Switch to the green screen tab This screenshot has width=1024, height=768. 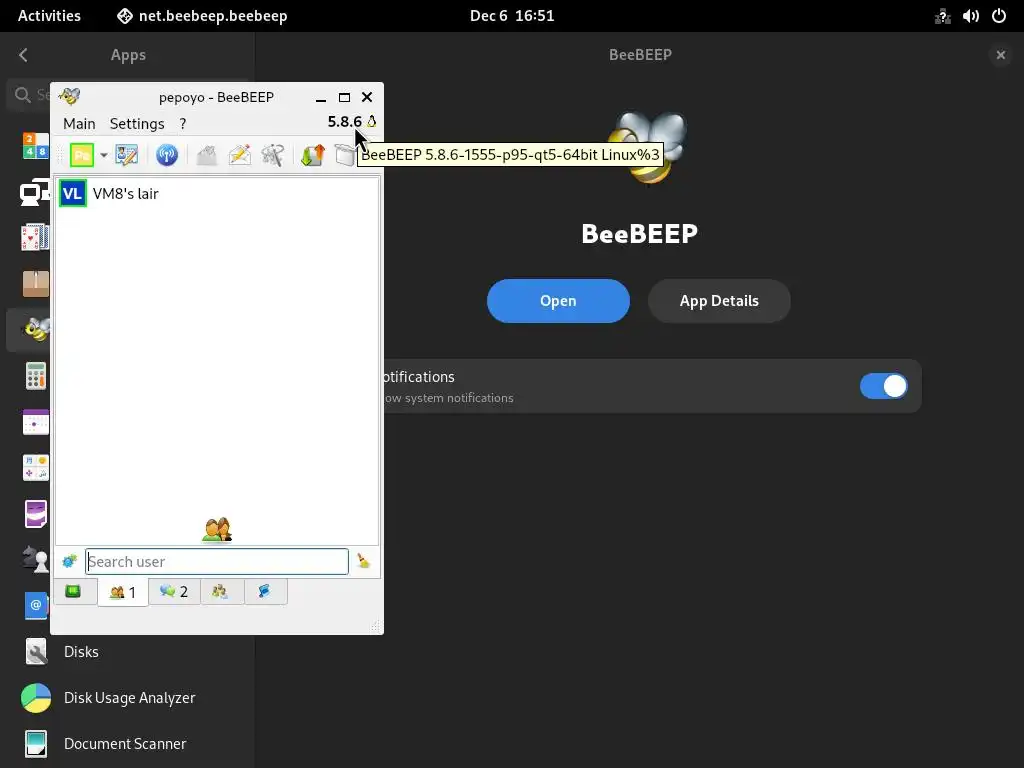pyautogui.click(x=73, y=592)
